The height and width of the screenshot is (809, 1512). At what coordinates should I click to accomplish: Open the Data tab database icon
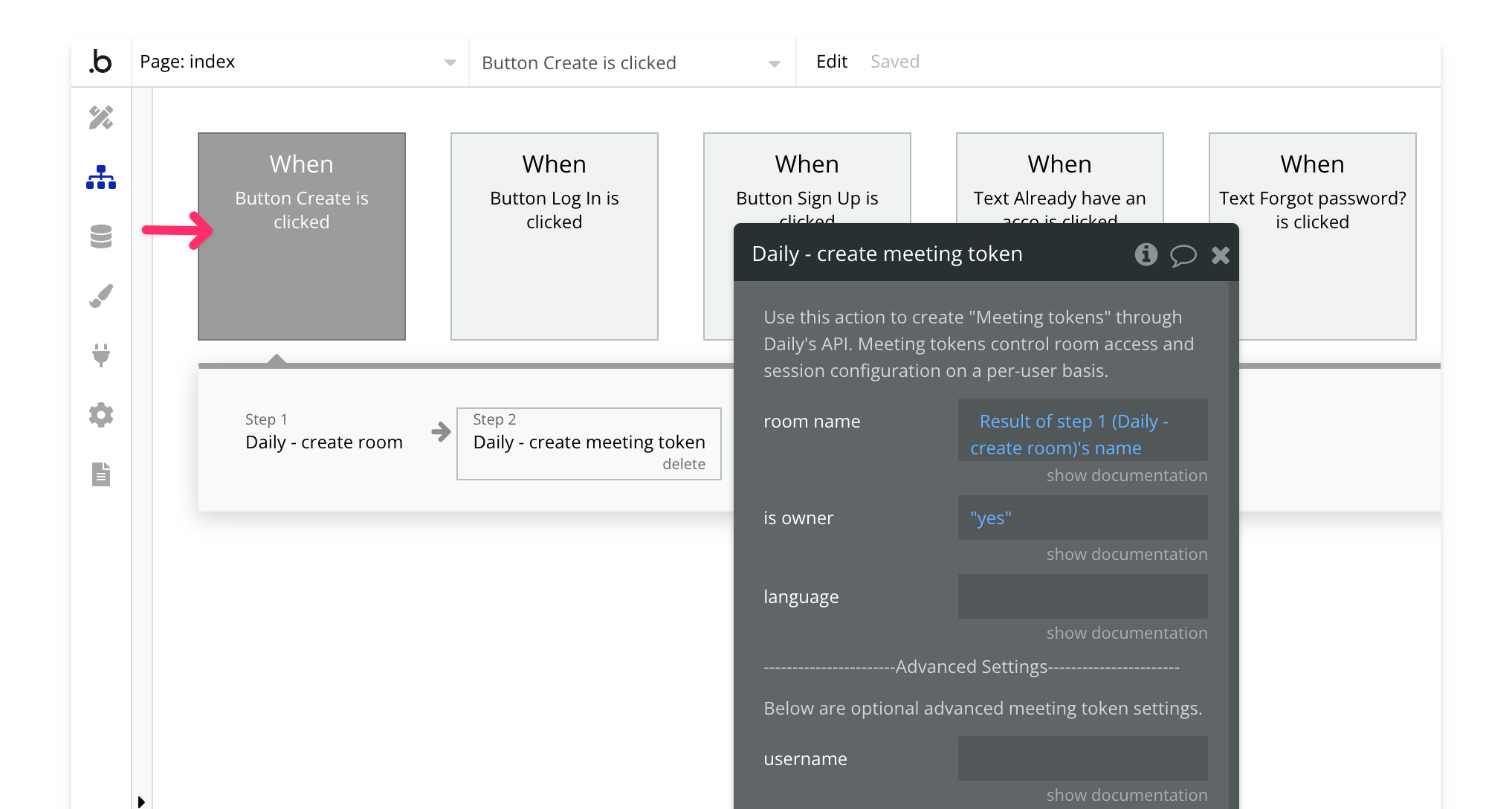click(101, 236)
